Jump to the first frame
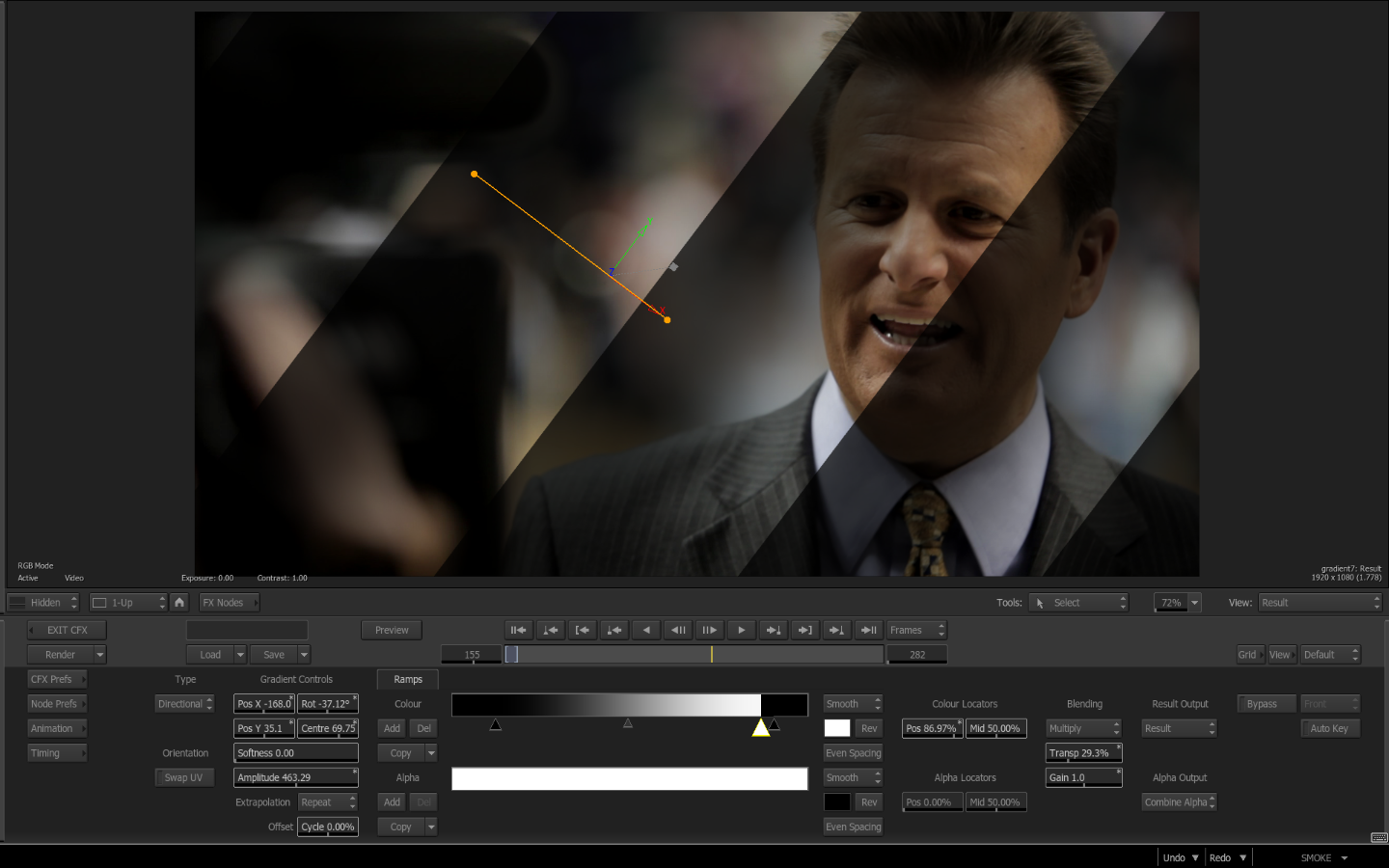Image resolution: width=1389 pixels, height=868 pixels. point(519,630)
